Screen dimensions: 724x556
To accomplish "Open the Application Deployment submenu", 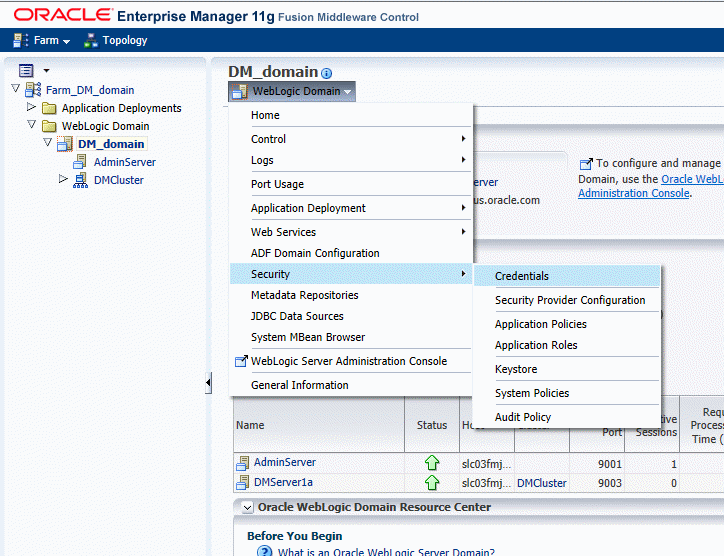I will pyautogui.click(x=351, y=208).
